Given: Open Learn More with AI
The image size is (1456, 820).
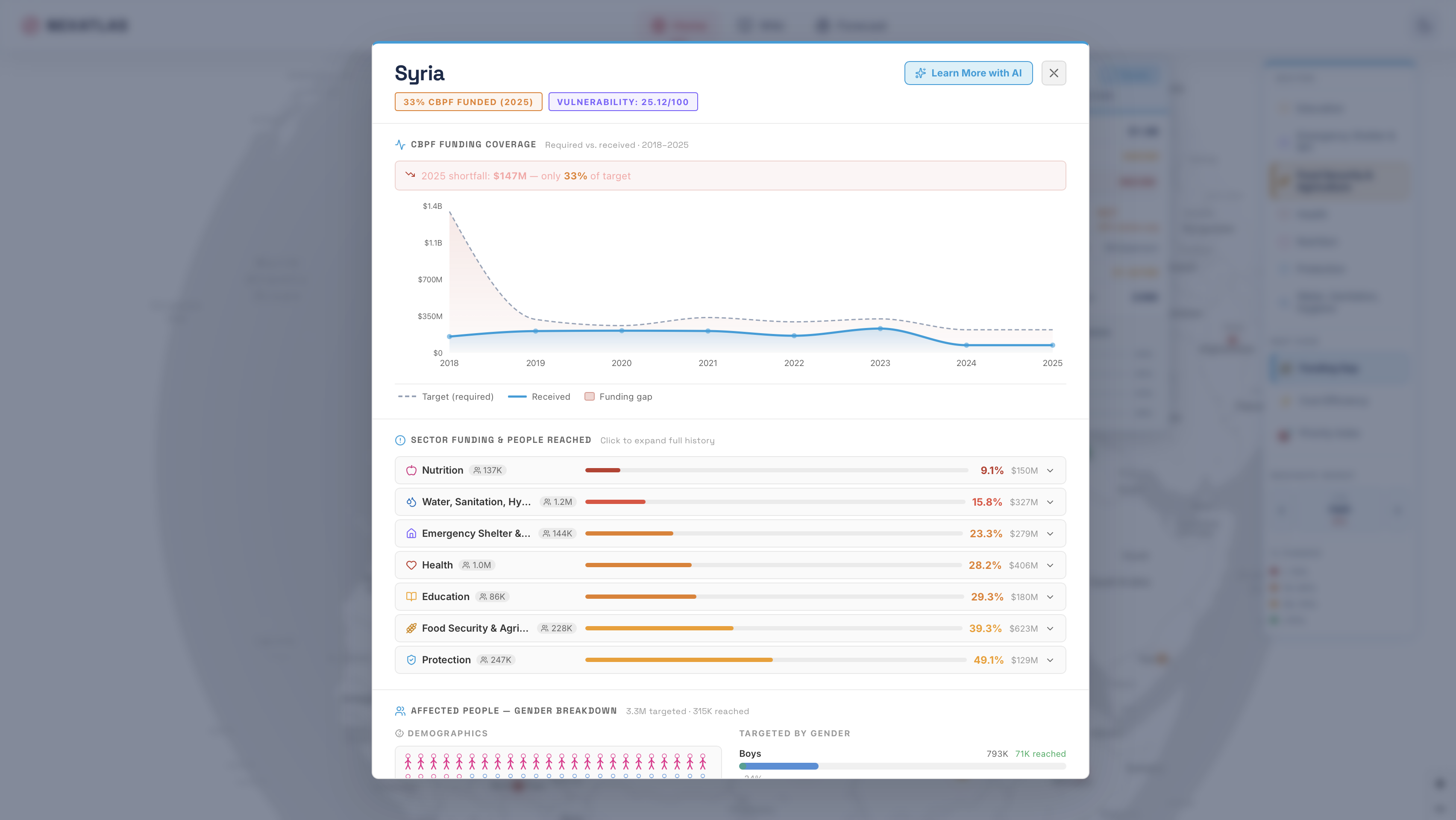Looking at the screenshot, I should coord(968,73).
